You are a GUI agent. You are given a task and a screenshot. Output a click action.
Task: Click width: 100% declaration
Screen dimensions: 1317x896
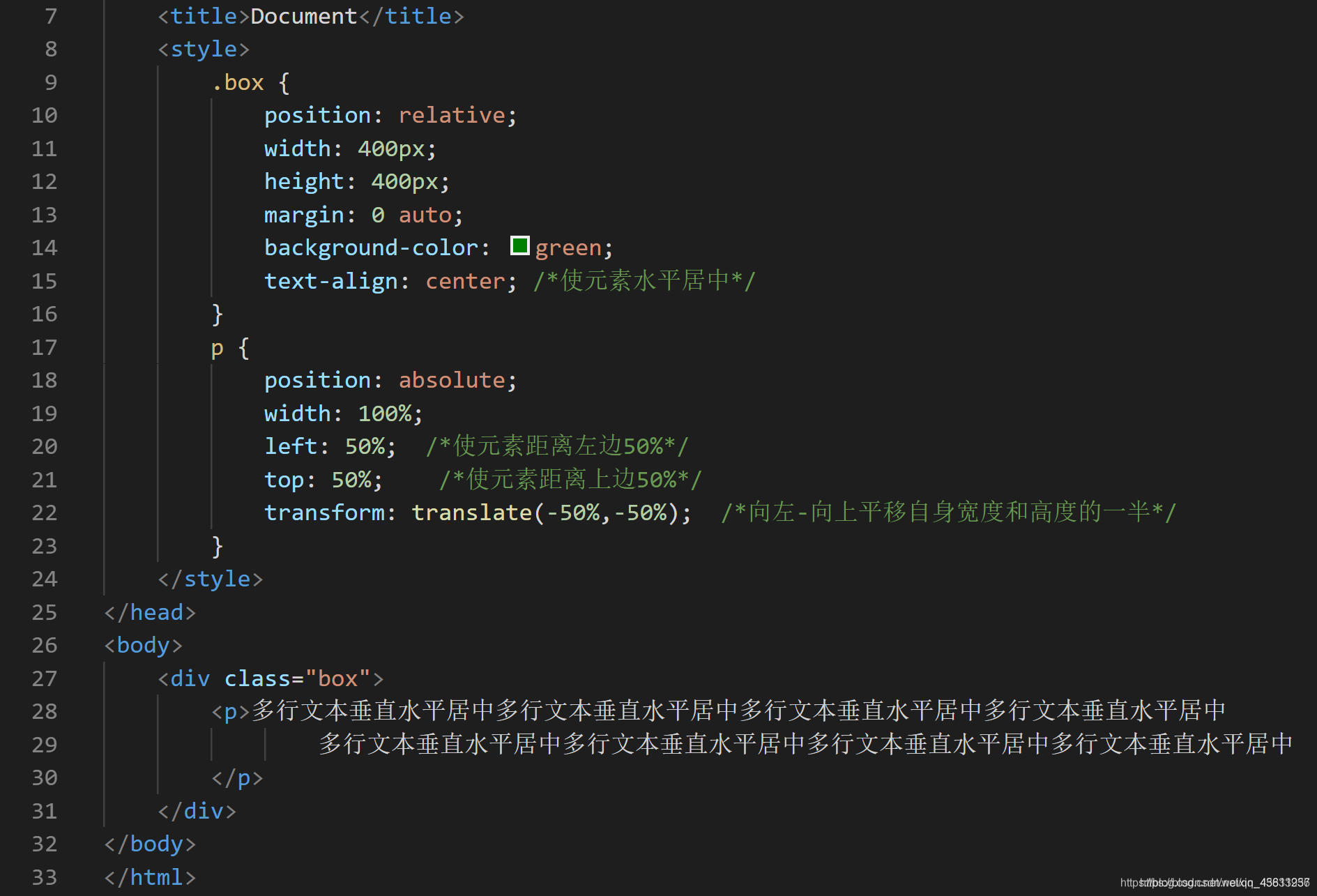pos(344,413)
